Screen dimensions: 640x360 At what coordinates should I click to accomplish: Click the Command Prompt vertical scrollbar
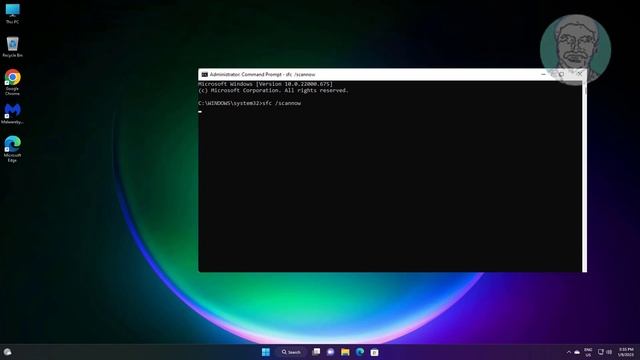tap(584, 176)
